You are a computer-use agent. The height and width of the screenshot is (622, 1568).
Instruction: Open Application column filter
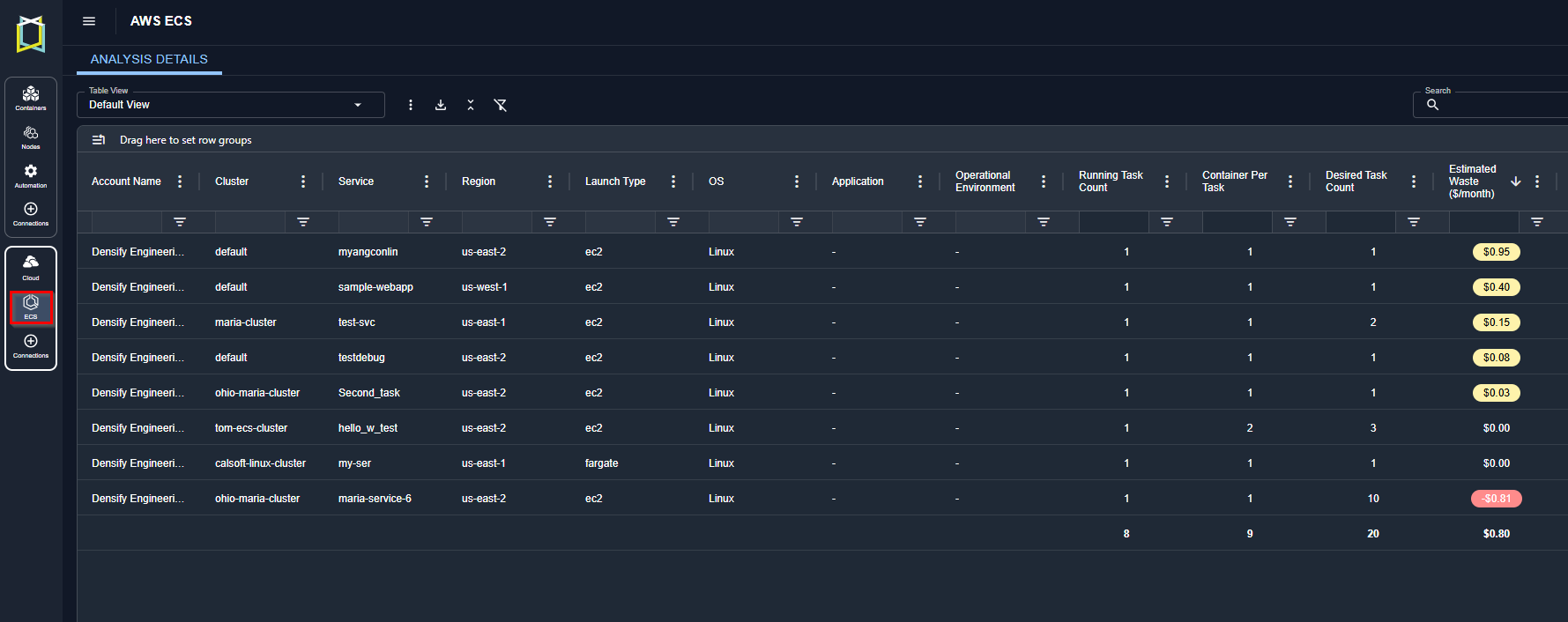pyautogui.click(x=920, y=222)
